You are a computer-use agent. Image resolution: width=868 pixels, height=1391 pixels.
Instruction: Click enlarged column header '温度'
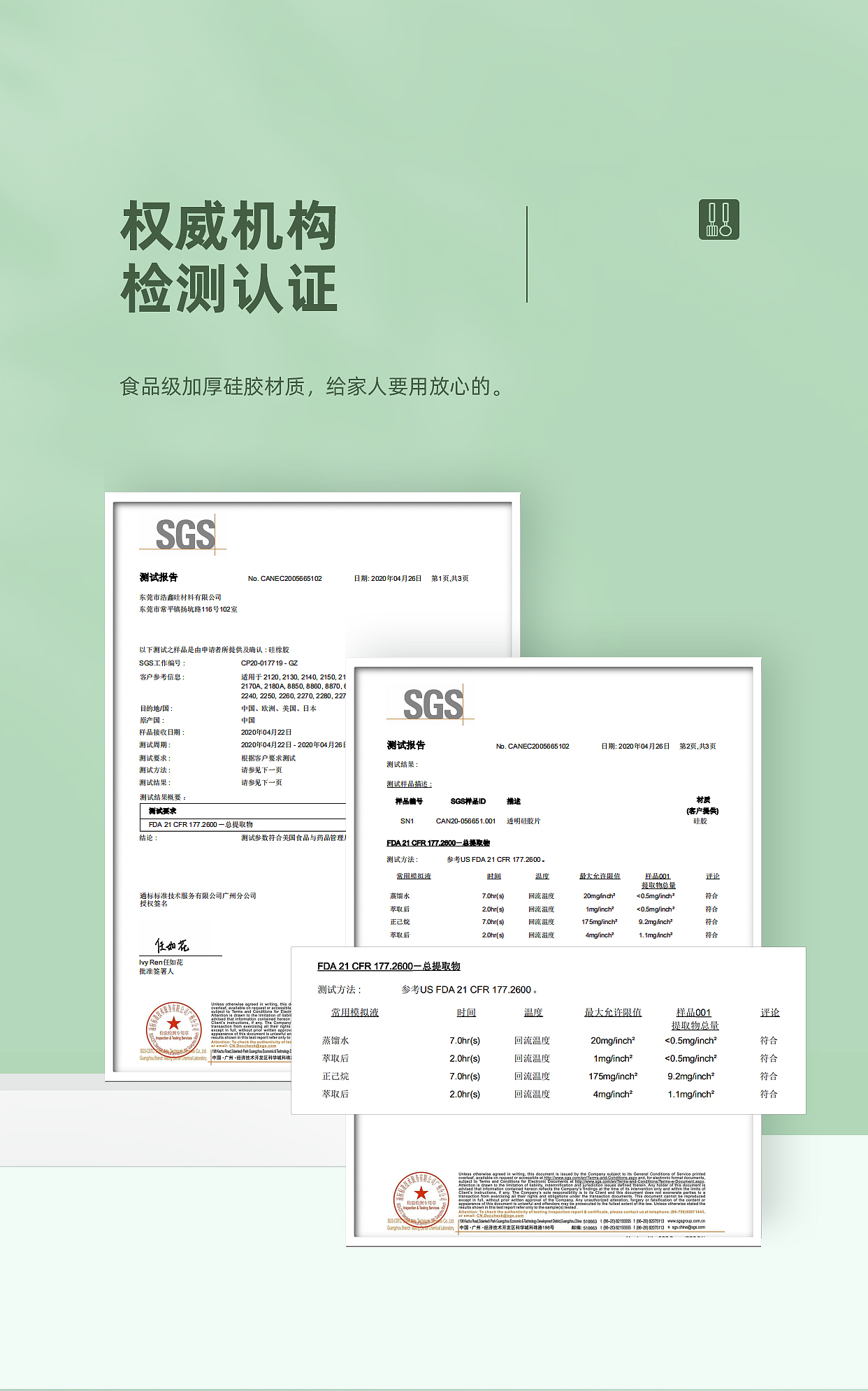point(533,1013)
